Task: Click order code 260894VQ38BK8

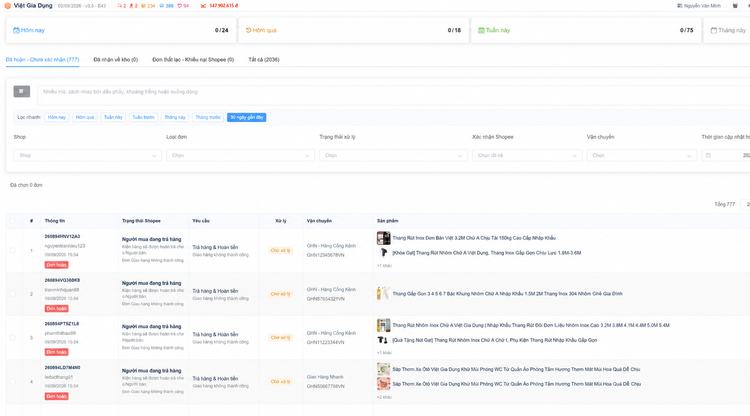Action: coord(62,280)
